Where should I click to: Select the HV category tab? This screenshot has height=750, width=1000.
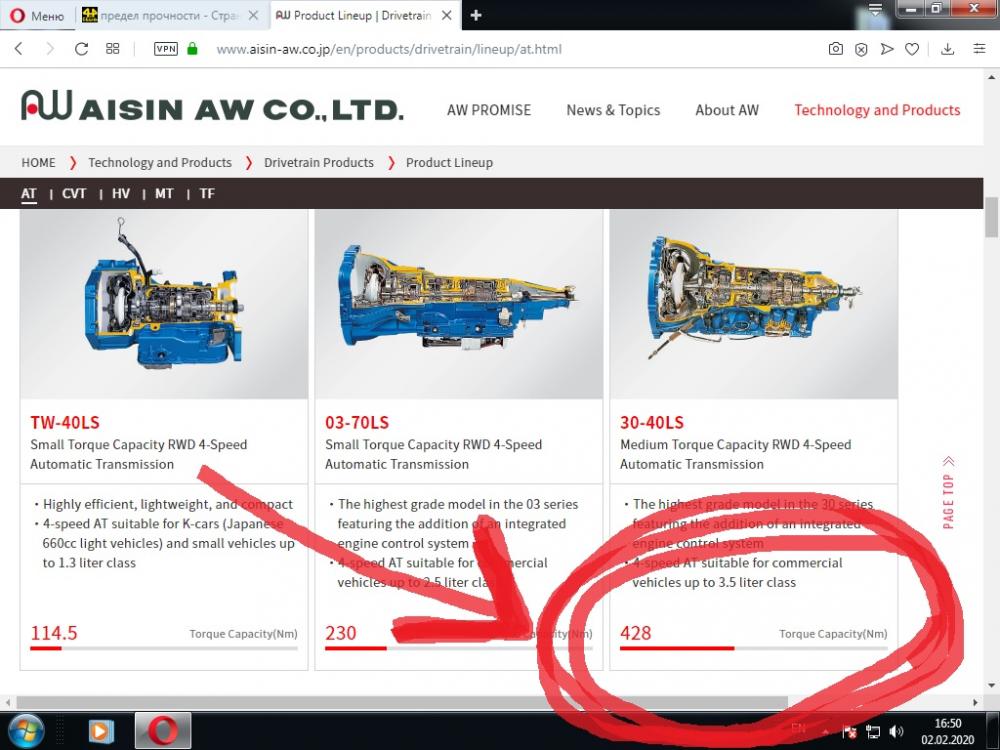coord(121,194)
